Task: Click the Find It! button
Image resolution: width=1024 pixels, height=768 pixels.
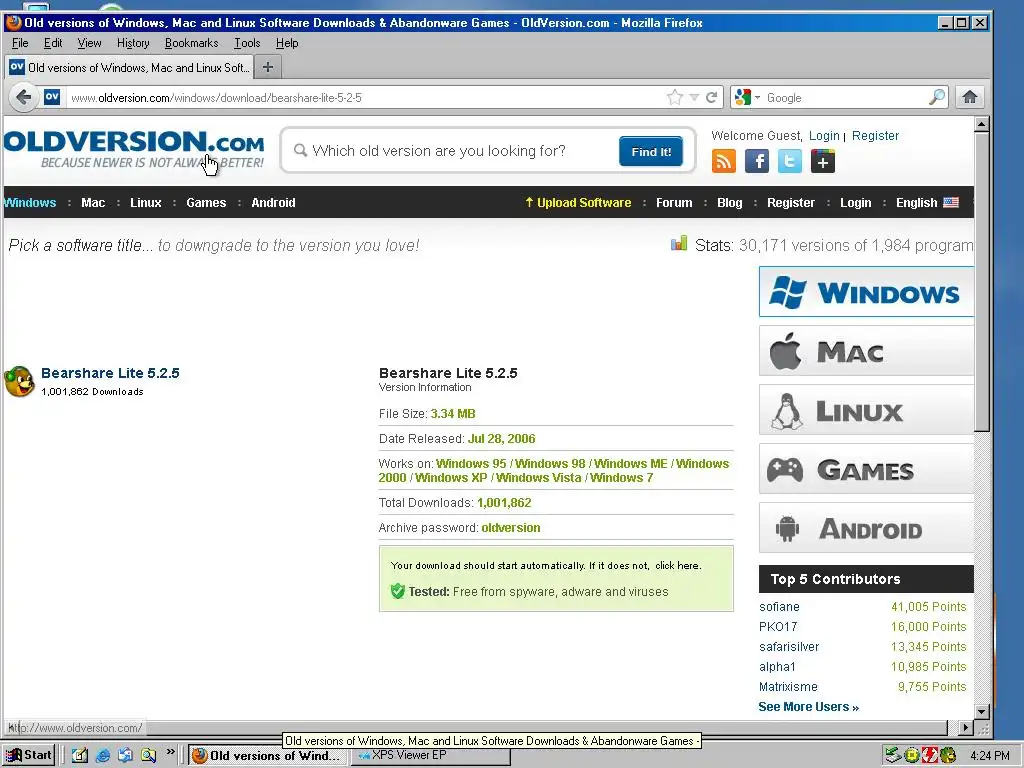Action: pos(651,152)
